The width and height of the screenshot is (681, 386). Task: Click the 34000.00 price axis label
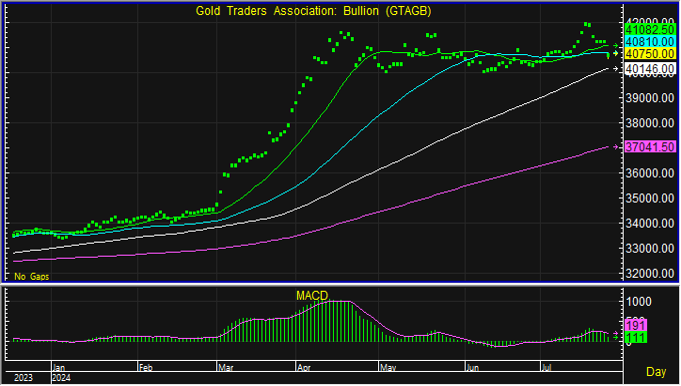coord(650,224)
